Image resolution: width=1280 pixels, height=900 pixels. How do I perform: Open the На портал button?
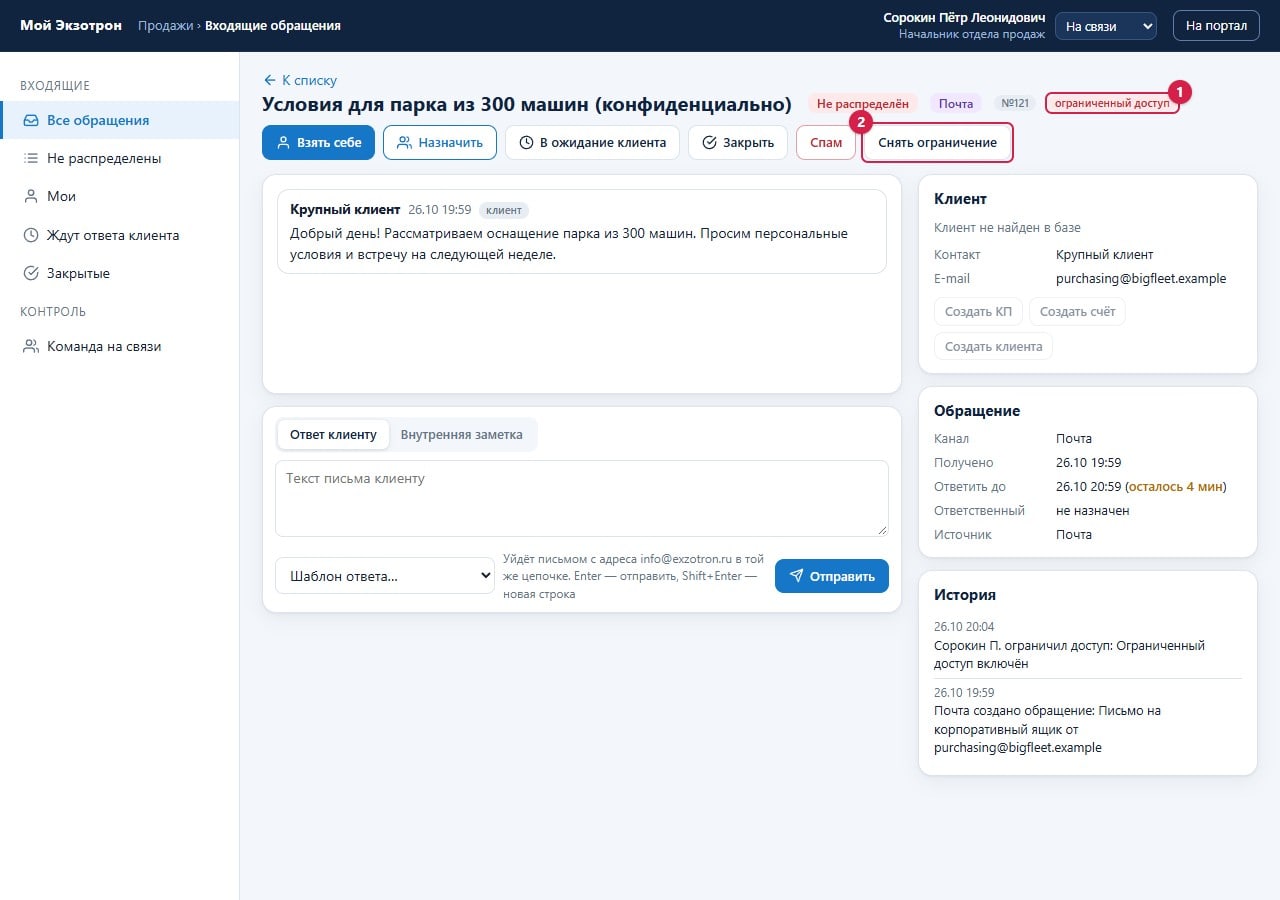tap(1216, 26)
